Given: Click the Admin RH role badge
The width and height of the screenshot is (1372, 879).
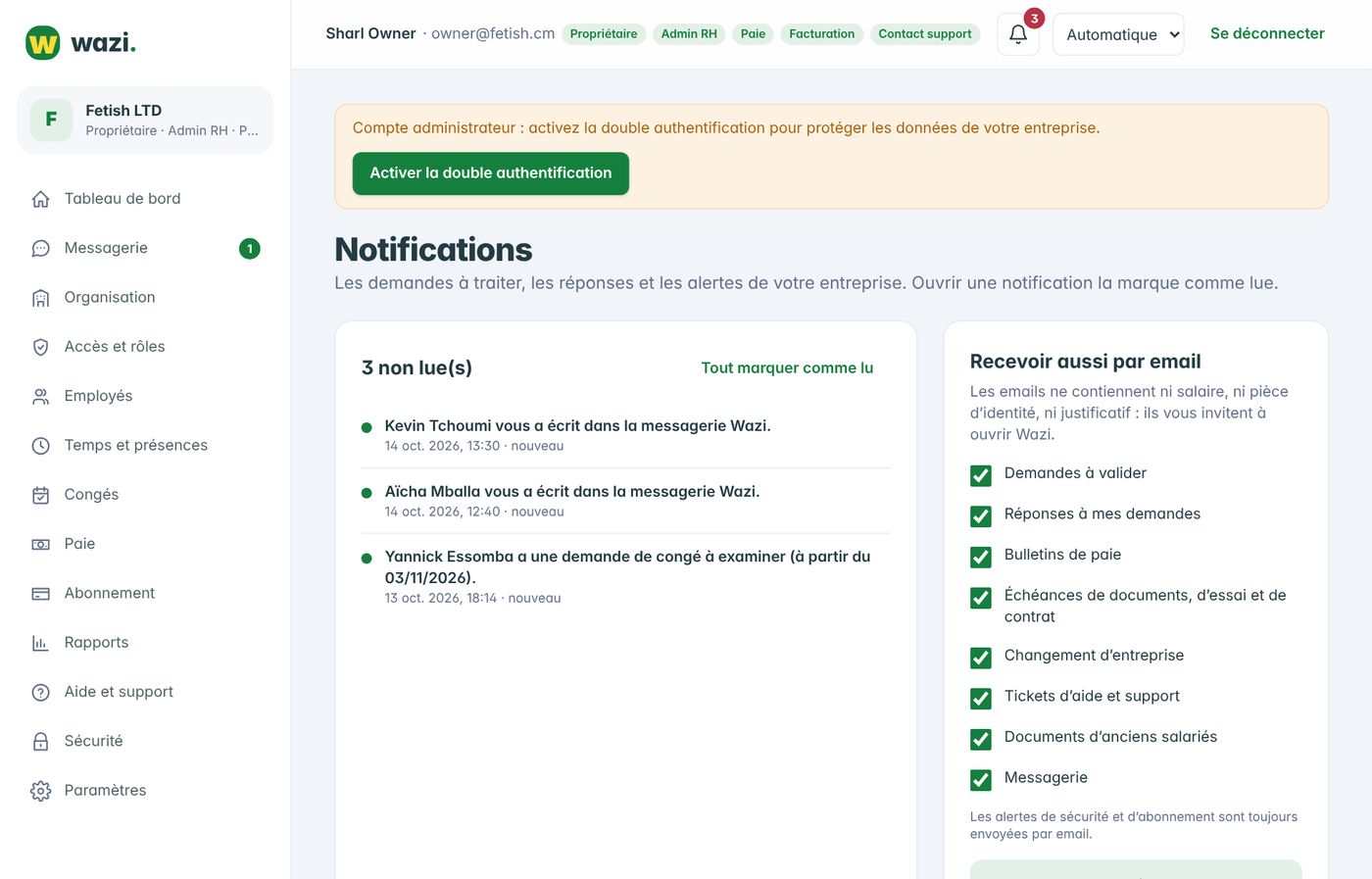Looking at the screenshot, I should click(x=689, y=34).
